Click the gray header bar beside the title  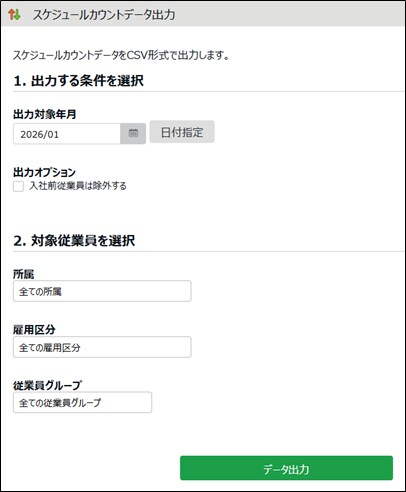[x=290, y=15]
